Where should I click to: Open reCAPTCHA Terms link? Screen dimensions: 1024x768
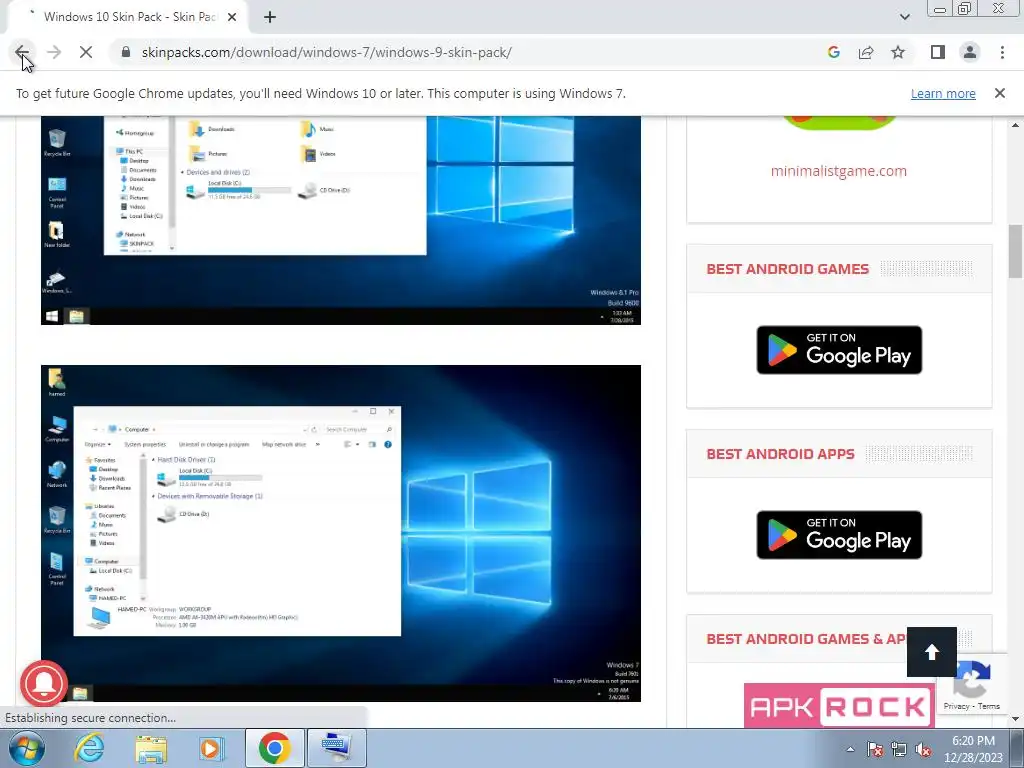pos(989,706)
